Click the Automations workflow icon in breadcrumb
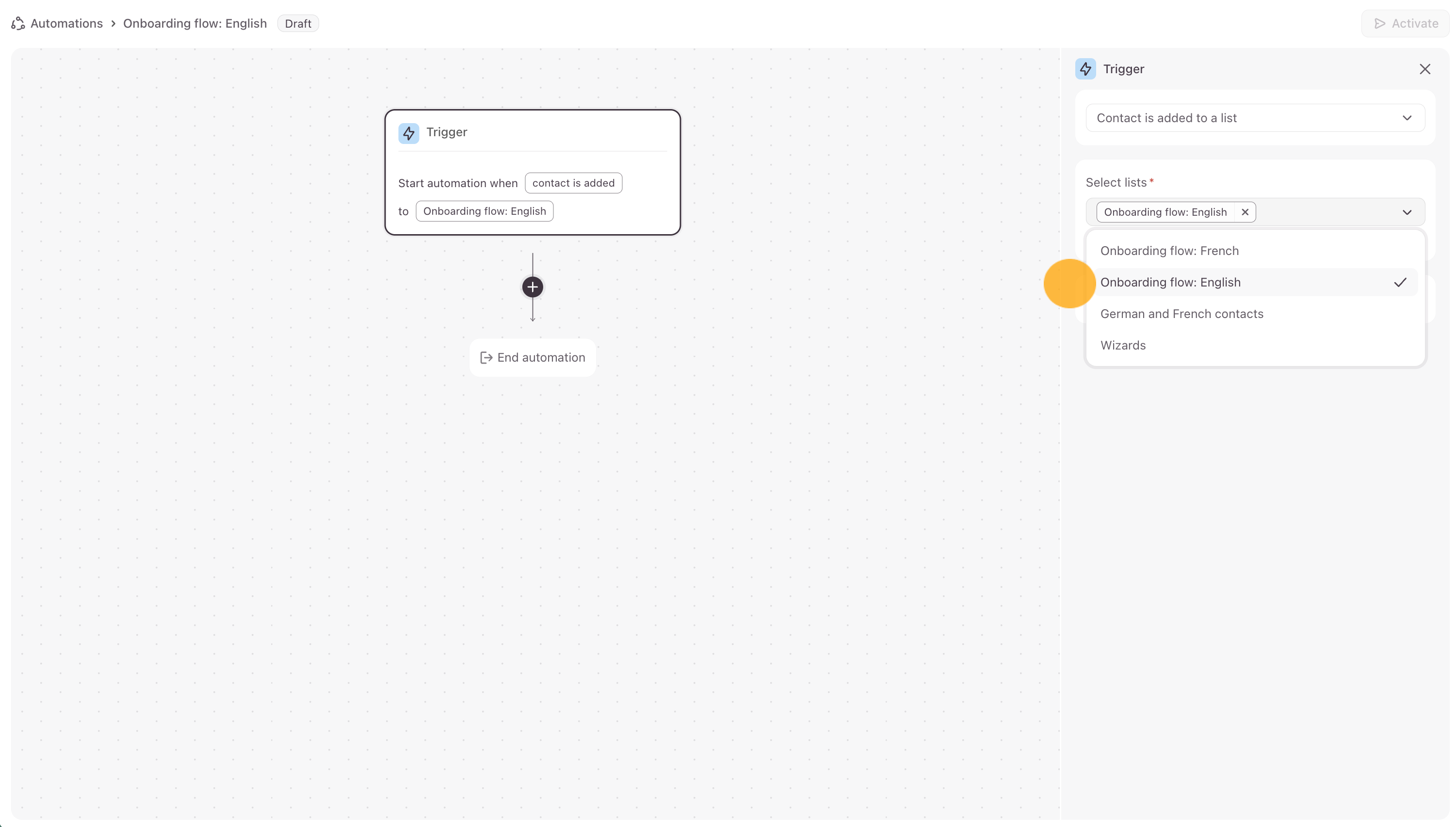Viewport: 1456px width, 827px height. click(18, 23)
